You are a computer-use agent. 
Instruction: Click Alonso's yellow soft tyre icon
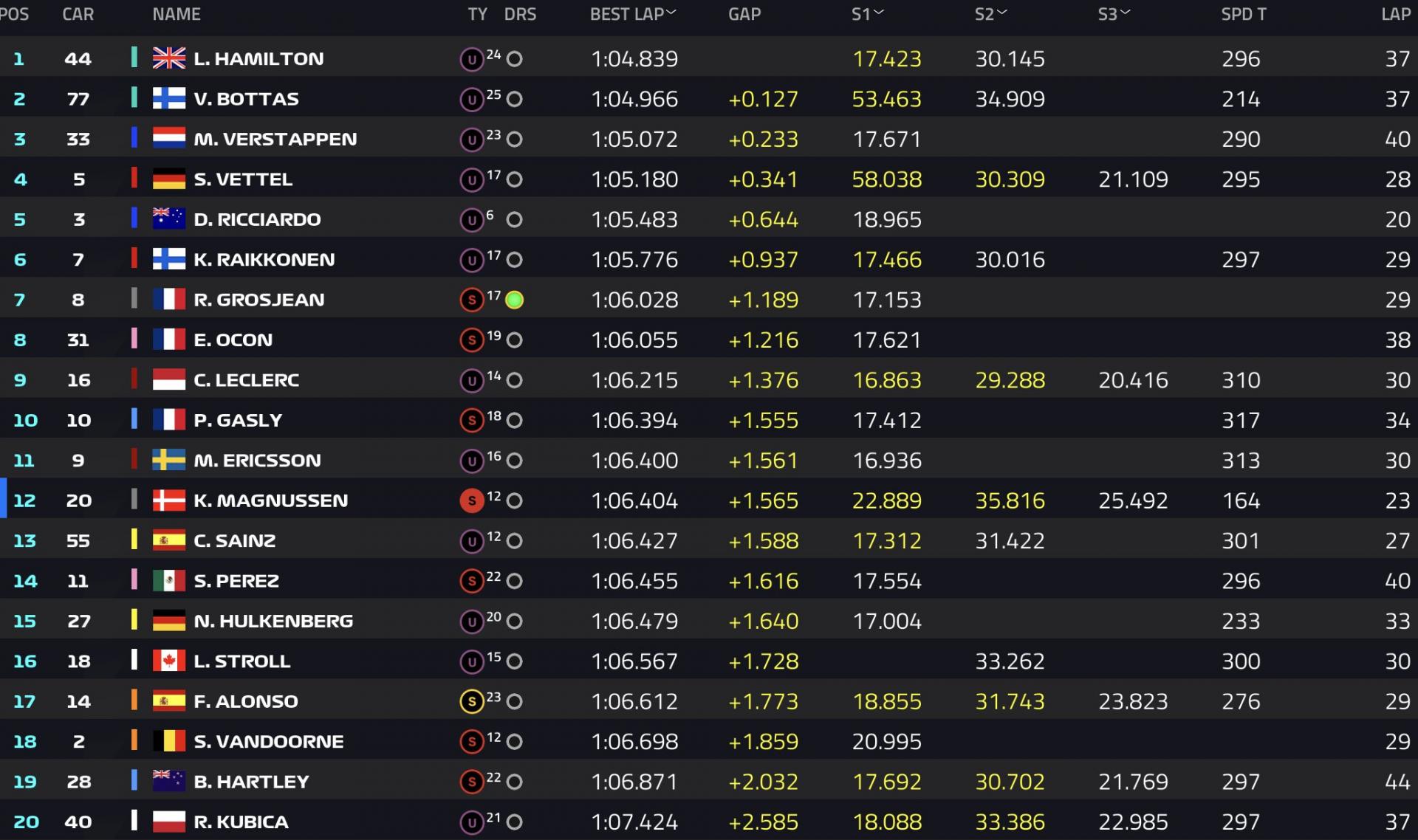471,701
